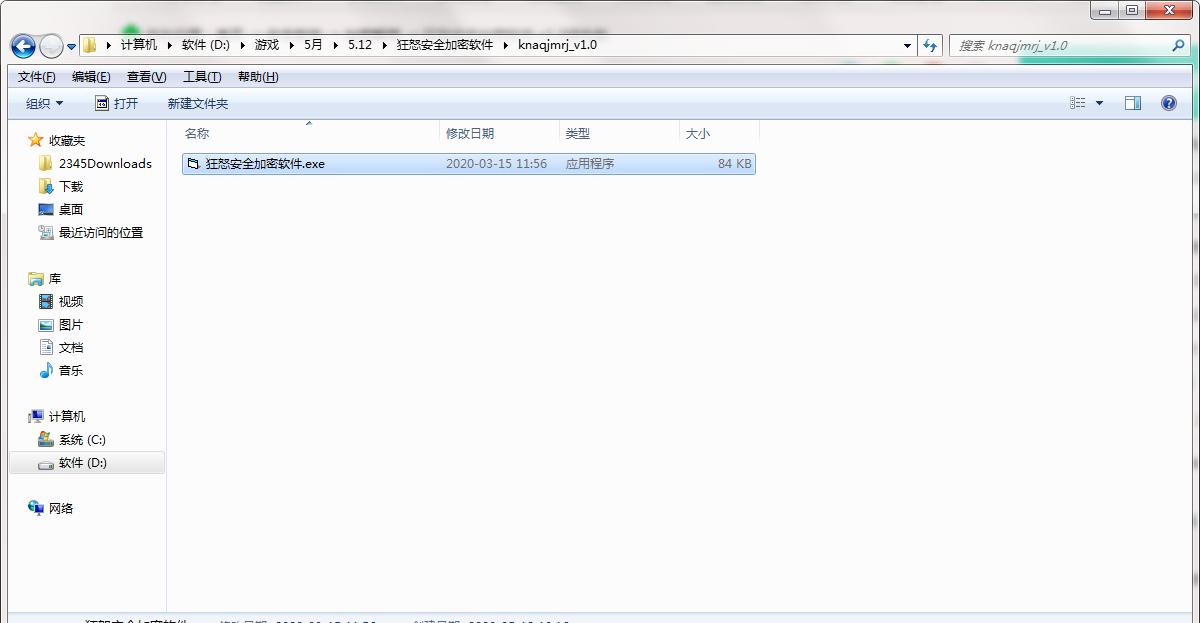Open the 工具 (Tools) menu
1200x623 pixels.
coord(202,76)
